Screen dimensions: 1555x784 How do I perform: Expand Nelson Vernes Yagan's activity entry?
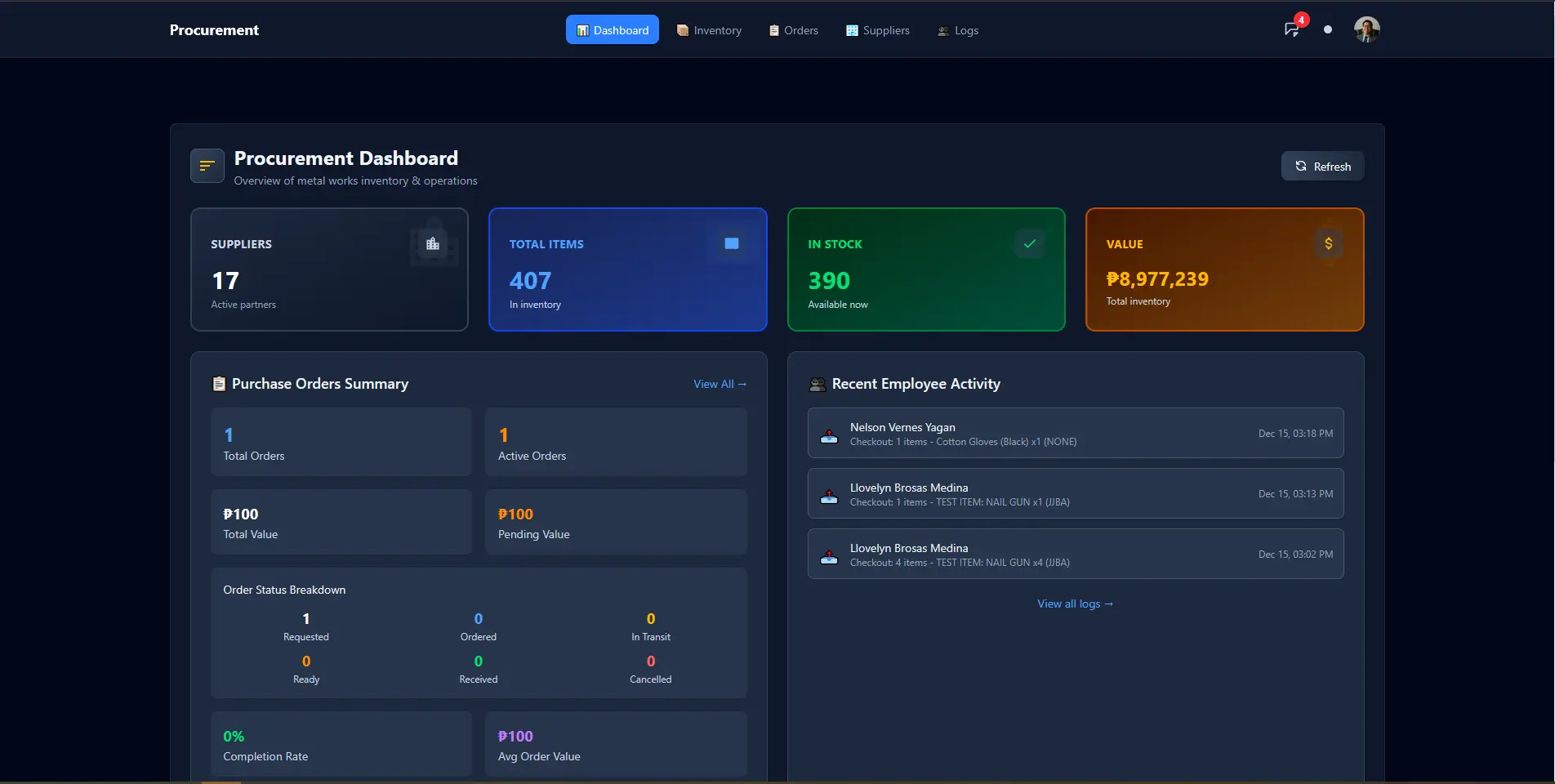click(1075, 433)
